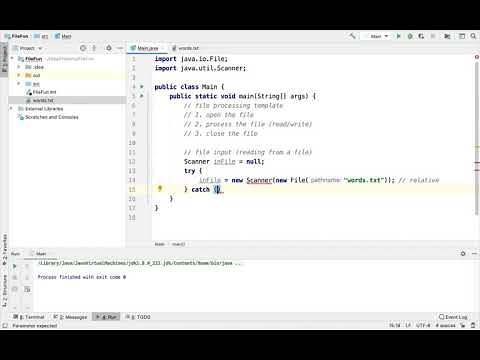Screen dimensions: 480x360
Task: Toggle the Run tool window button
Action: click(x=106, y=317)
